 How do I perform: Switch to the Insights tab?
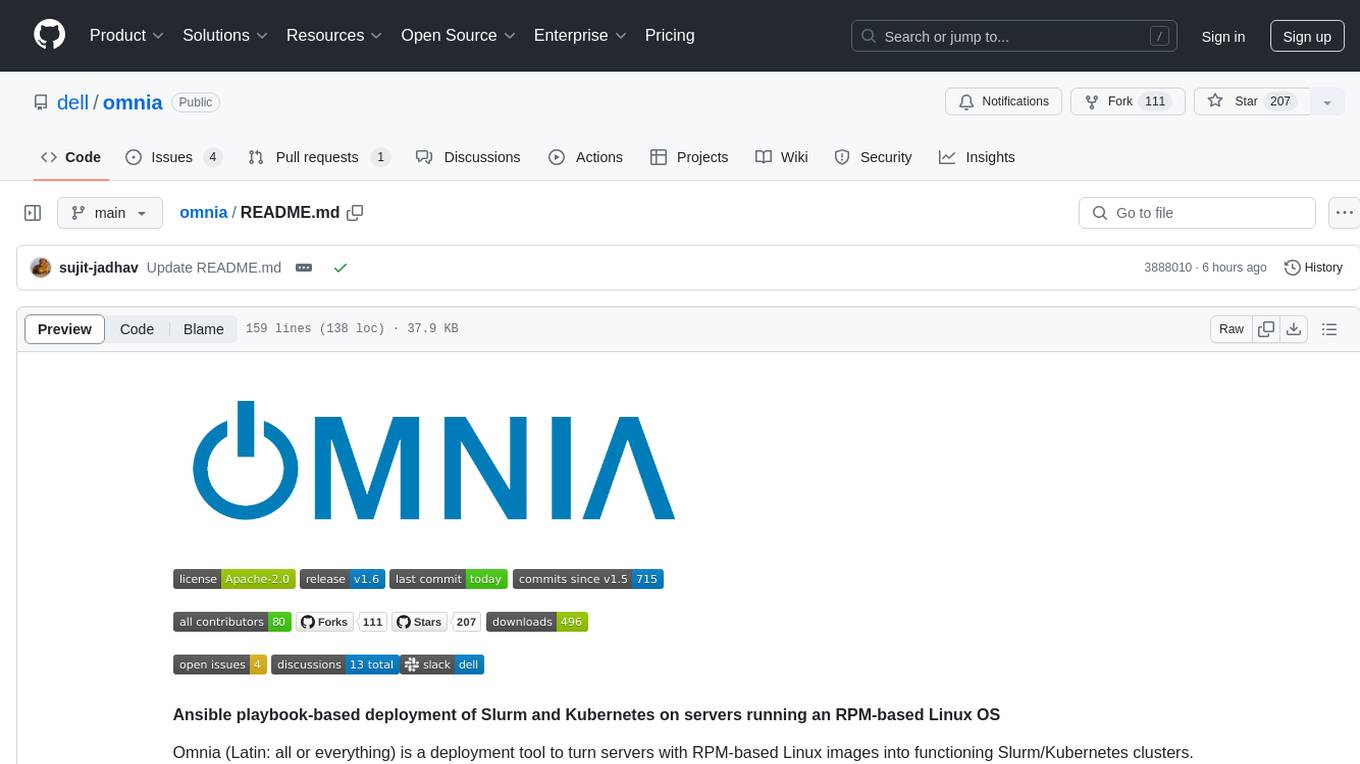(977, 157)
